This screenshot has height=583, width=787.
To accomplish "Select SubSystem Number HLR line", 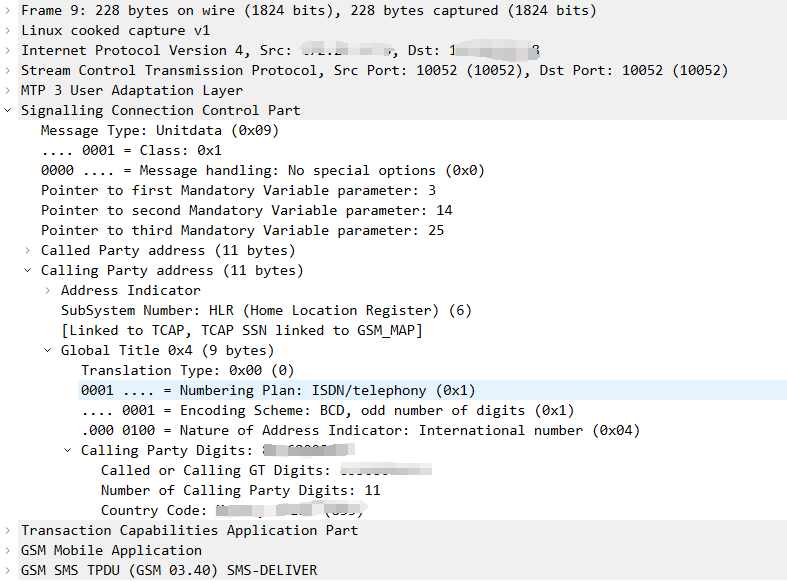I will (266, 310).
